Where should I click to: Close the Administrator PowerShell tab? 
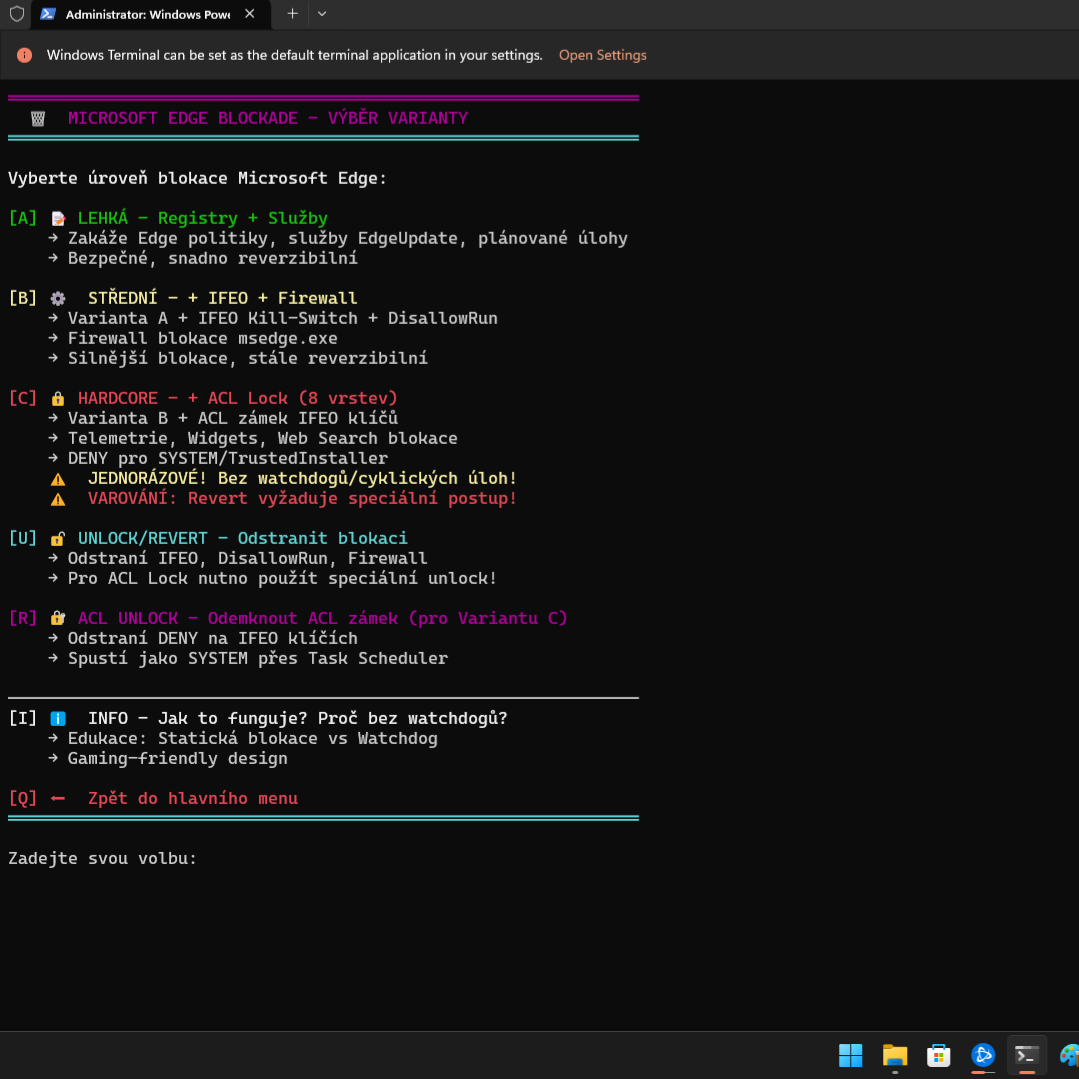point(250,14)
